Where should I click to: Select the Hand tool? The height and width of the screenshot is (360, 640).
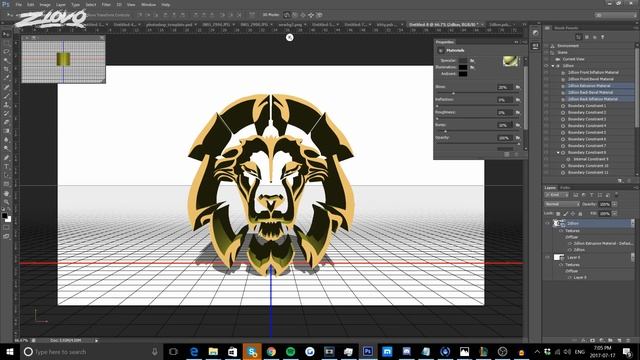click(7, 193)
